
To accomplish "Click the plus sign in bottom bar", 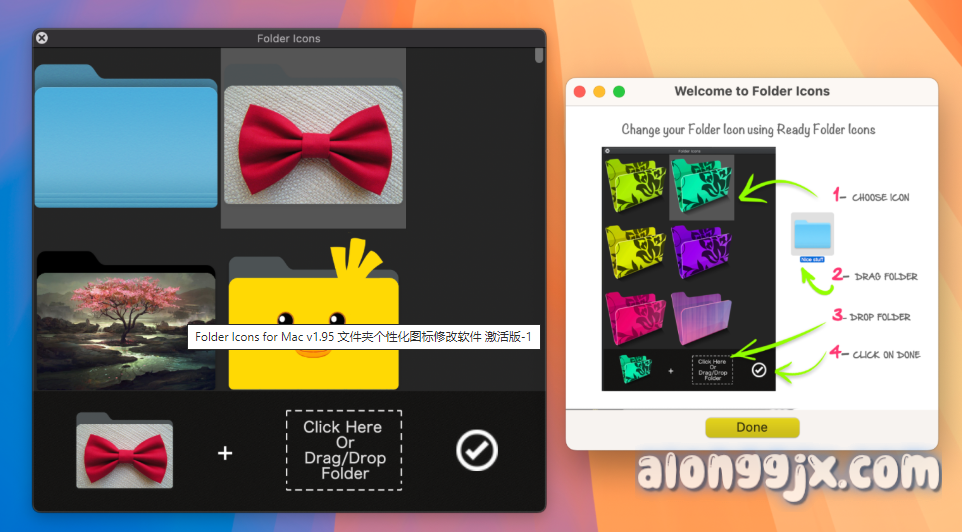I will pyautogui.click(x=225, y=453).
